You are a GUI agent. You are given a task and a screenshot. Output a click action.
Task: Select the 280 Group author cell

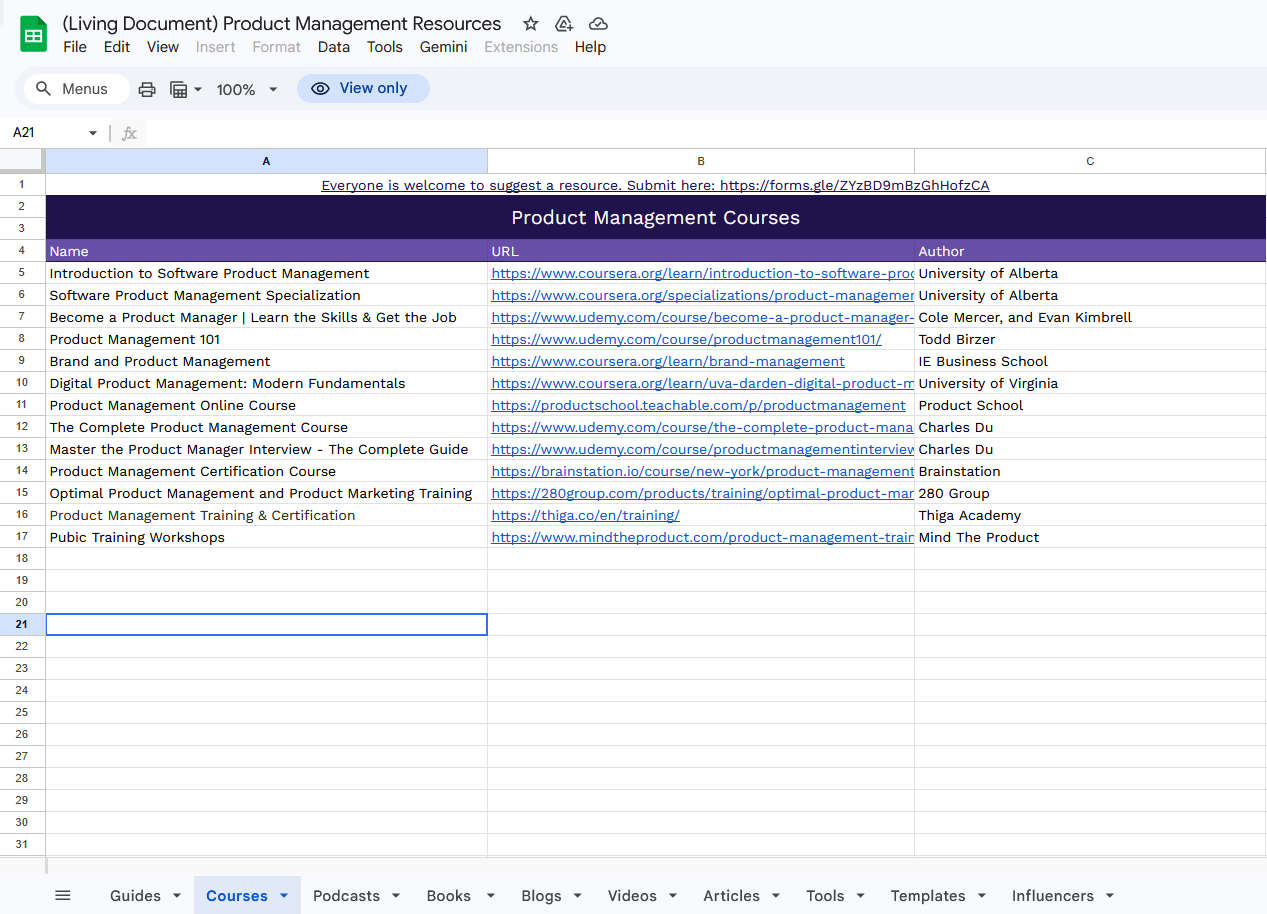(x=1090, y=493)
